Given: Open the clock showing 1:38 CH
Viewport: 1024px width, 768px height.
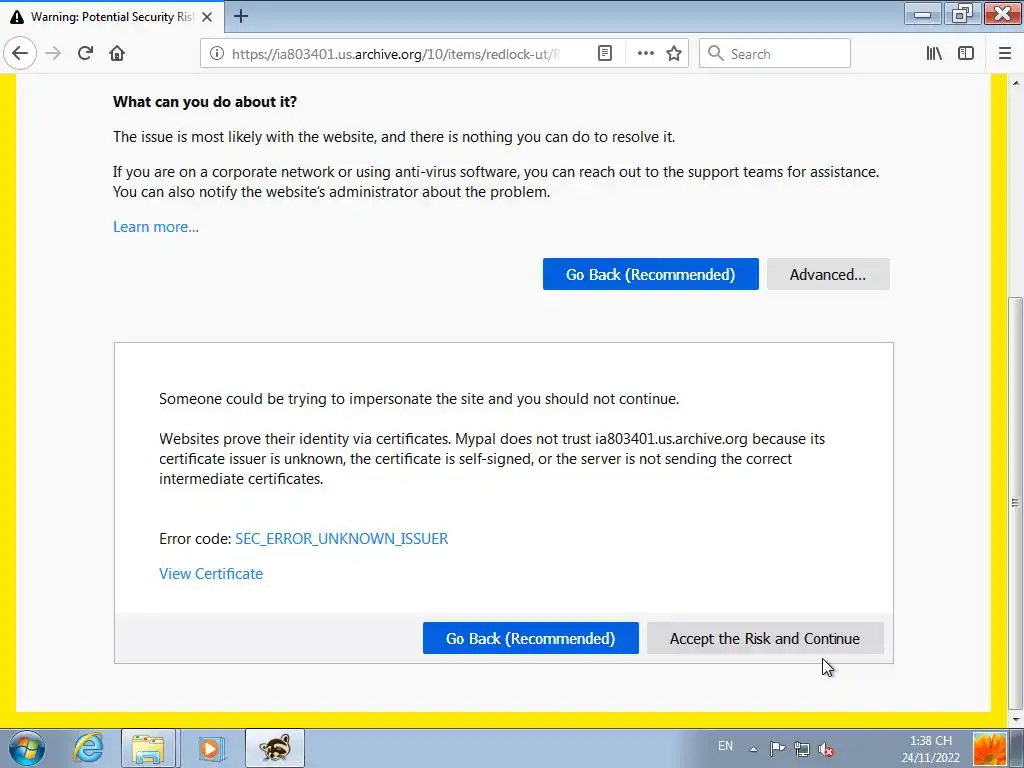Looking at the screenshot, I should [x=931, y=749].
